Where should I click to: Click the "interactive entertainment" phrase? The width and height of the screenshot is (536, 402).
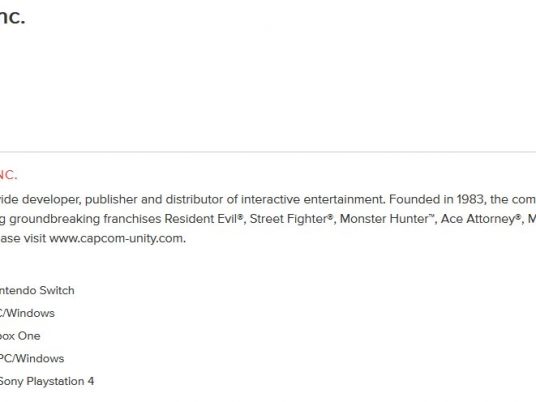click(312, 199)
